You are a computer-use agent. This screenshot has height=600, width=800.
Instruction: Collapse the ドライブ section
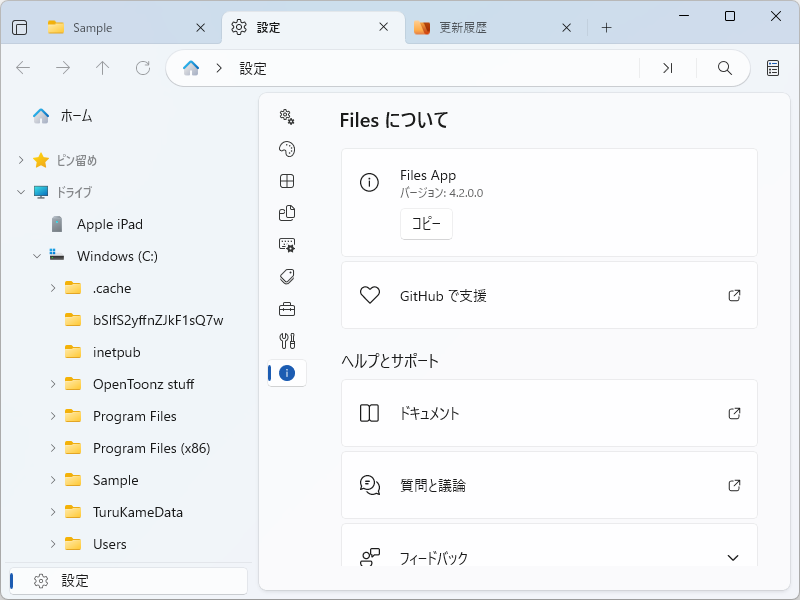point(21,192)
